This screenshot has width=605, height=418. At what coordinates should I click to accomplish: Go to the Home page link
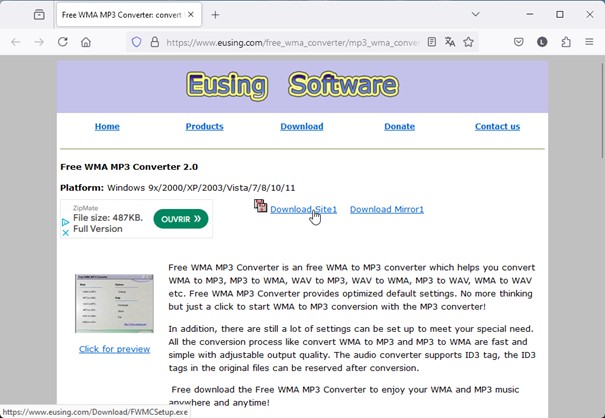[107, 126]
